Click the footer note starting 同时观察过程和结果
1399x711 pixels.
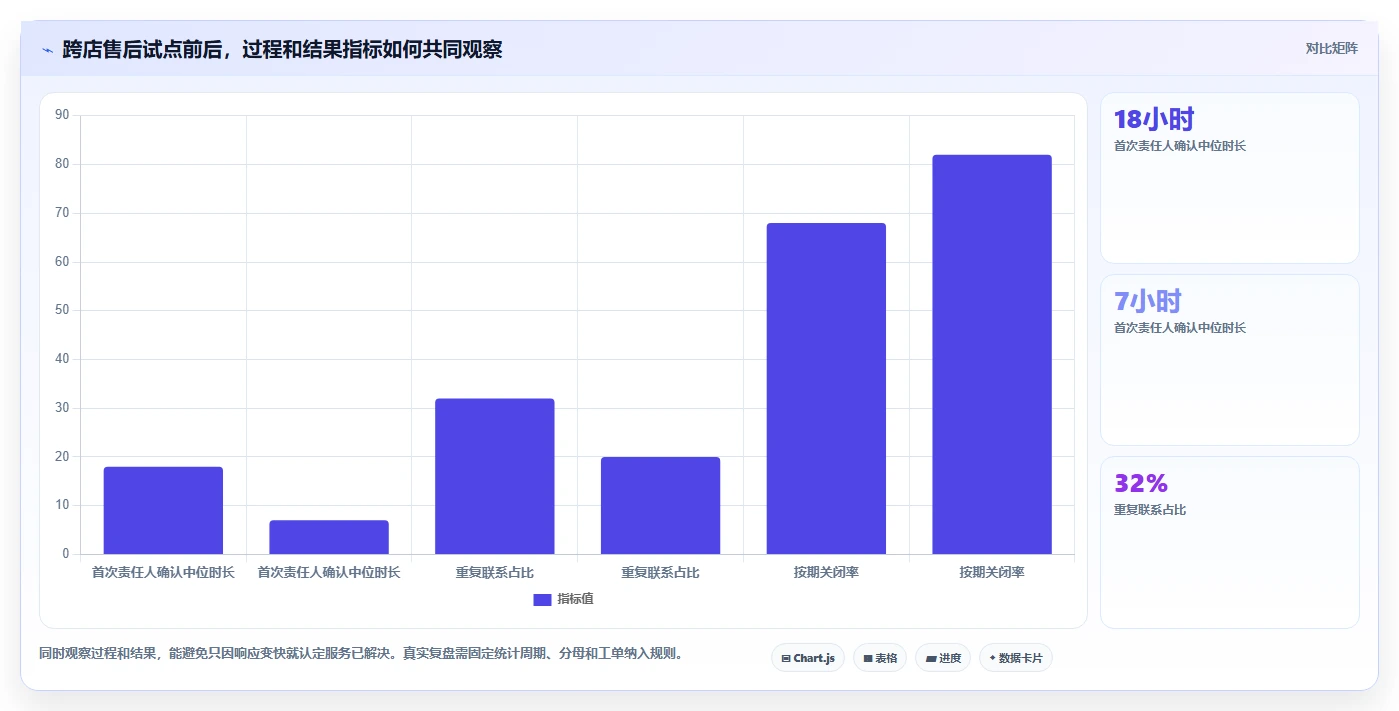(x=362, y=654)
